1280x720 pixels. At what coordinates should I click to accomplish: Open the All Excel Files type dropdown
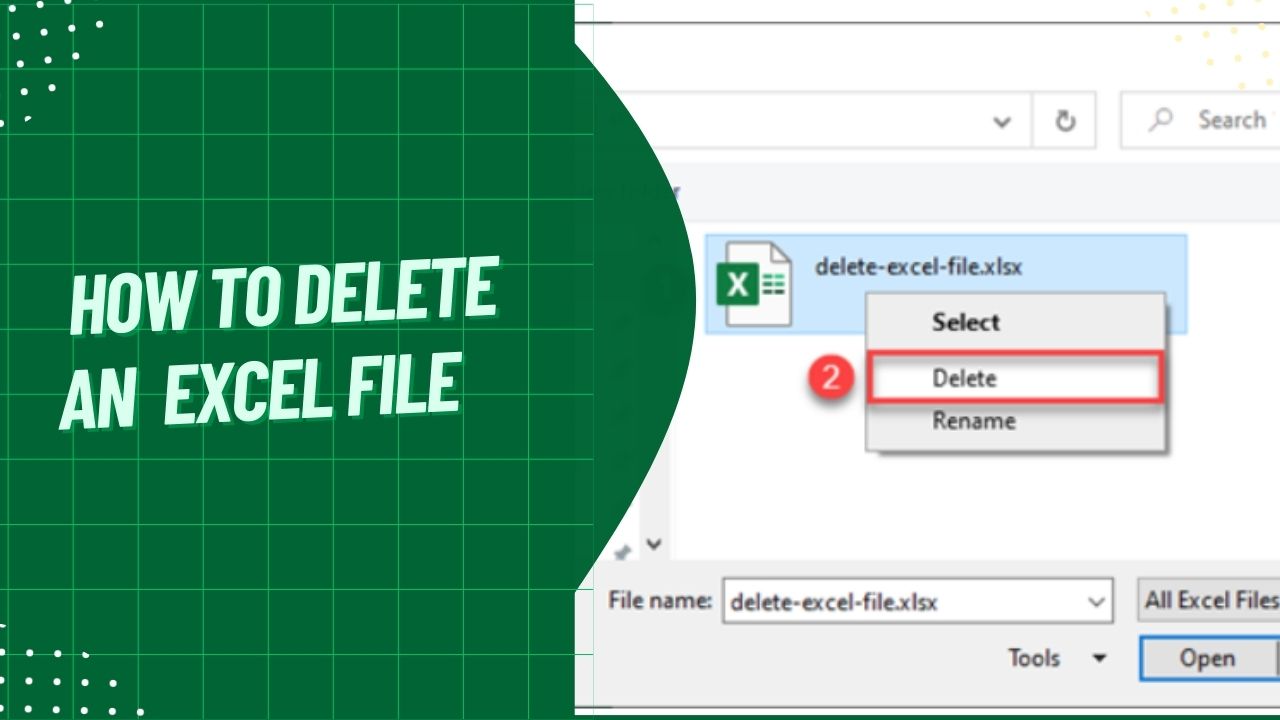[x=1209, y=601]
